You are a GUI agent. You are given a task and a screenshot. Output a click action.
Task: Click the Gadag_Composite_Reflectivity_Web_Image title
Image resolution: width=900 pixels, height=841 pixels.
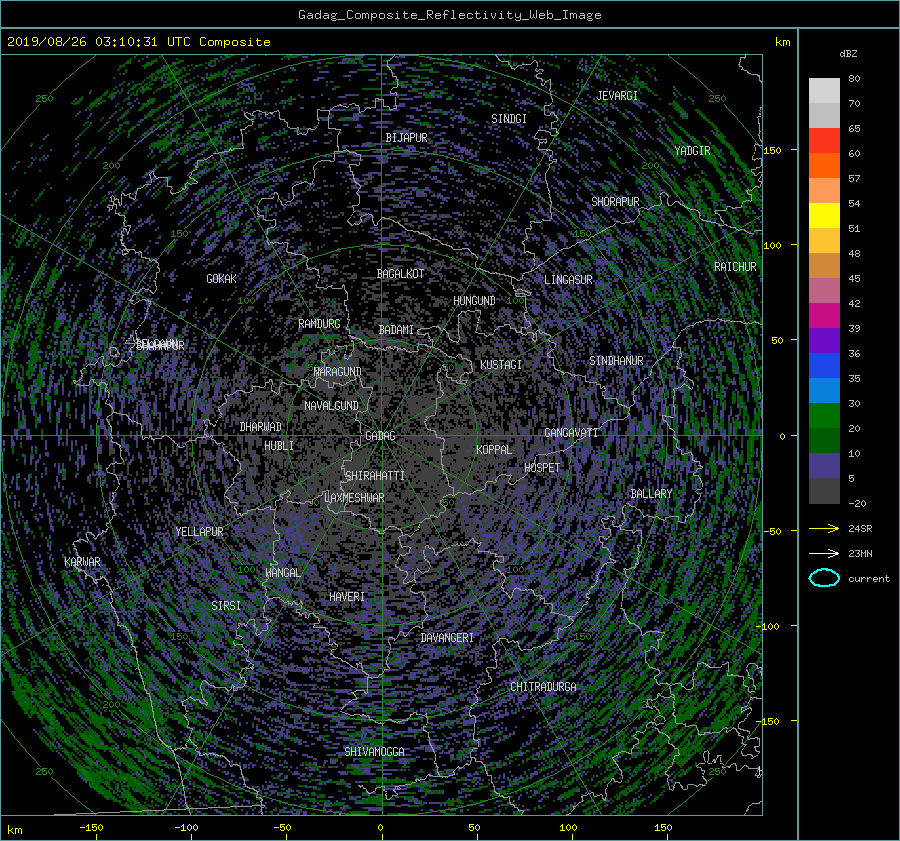click(450, 15)
